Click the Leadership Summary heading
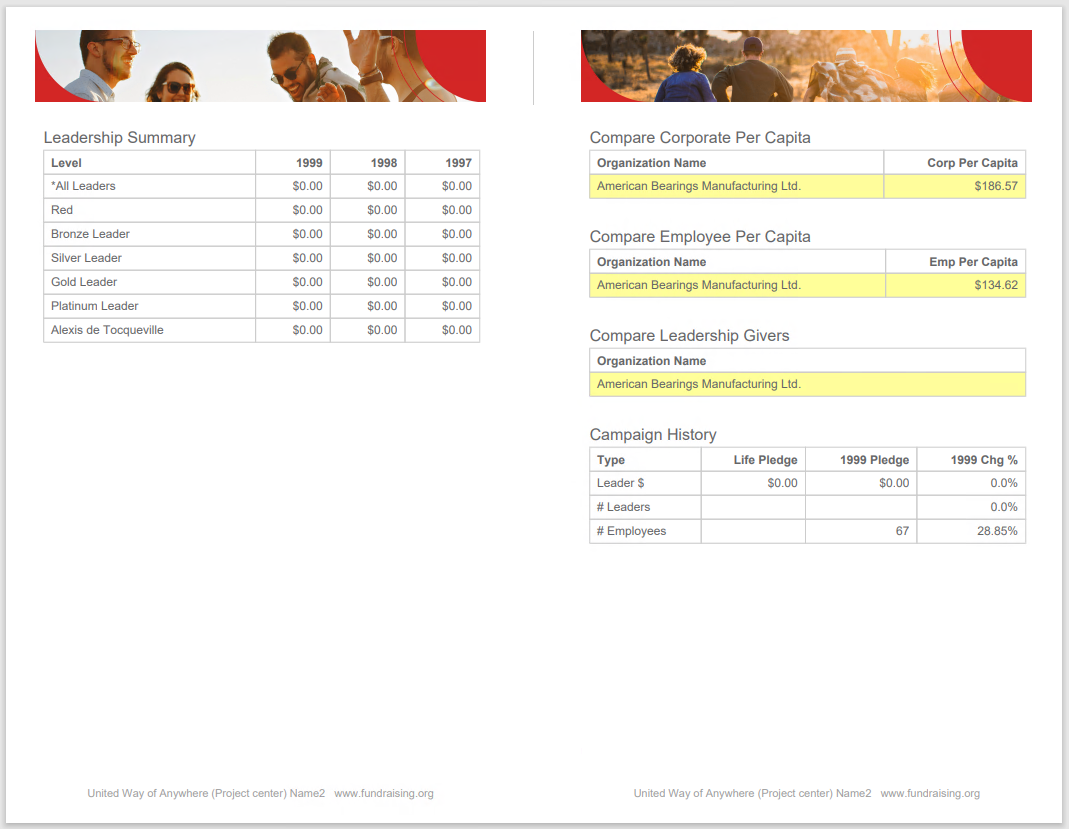The height and width of the screenshot is (829, 1069). click(119, 138)
